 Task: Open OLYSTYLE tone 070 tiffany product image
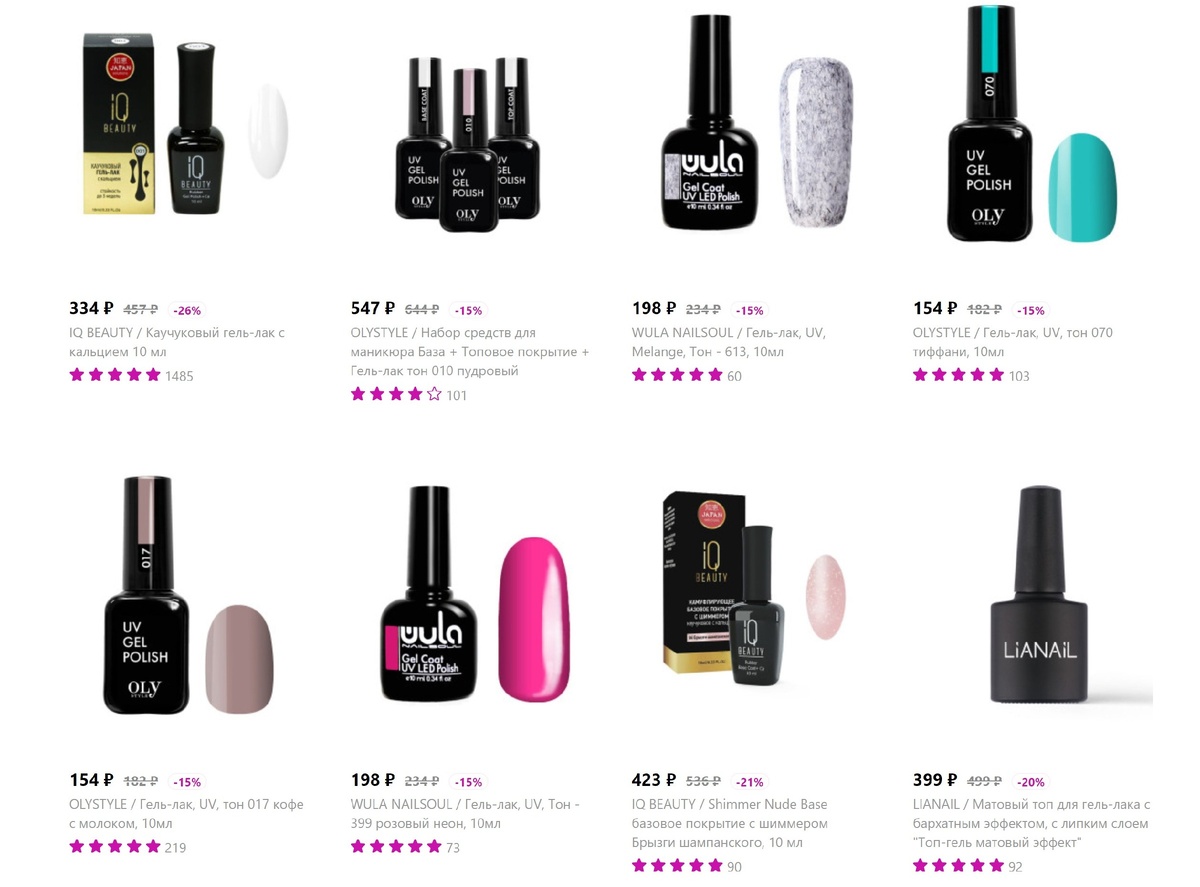click(1032, 125)
